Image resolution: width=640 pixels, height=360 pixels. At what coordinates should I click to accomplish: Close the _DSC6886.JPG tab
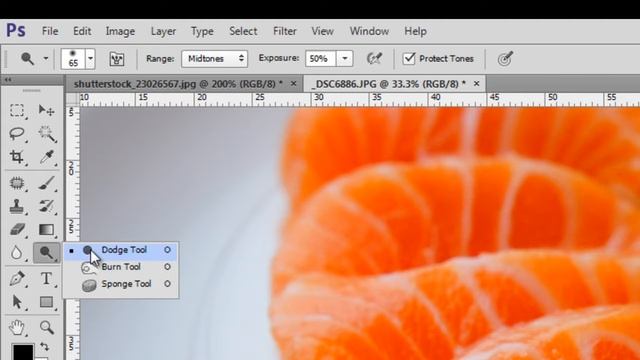(x=476, y=84)
